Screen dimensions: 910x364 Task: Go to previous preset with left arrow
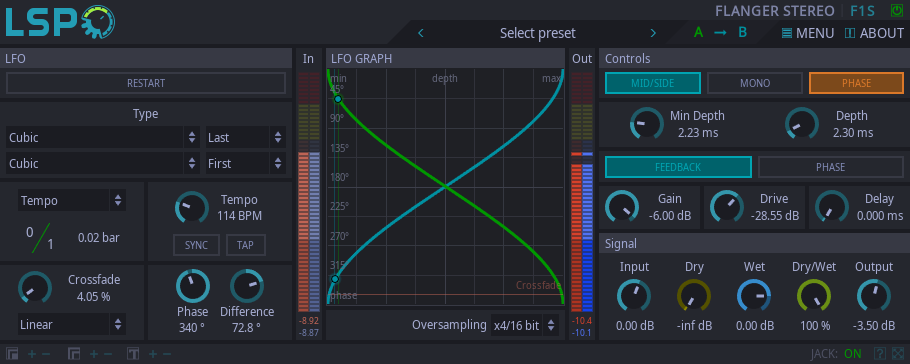click(421, 33)
